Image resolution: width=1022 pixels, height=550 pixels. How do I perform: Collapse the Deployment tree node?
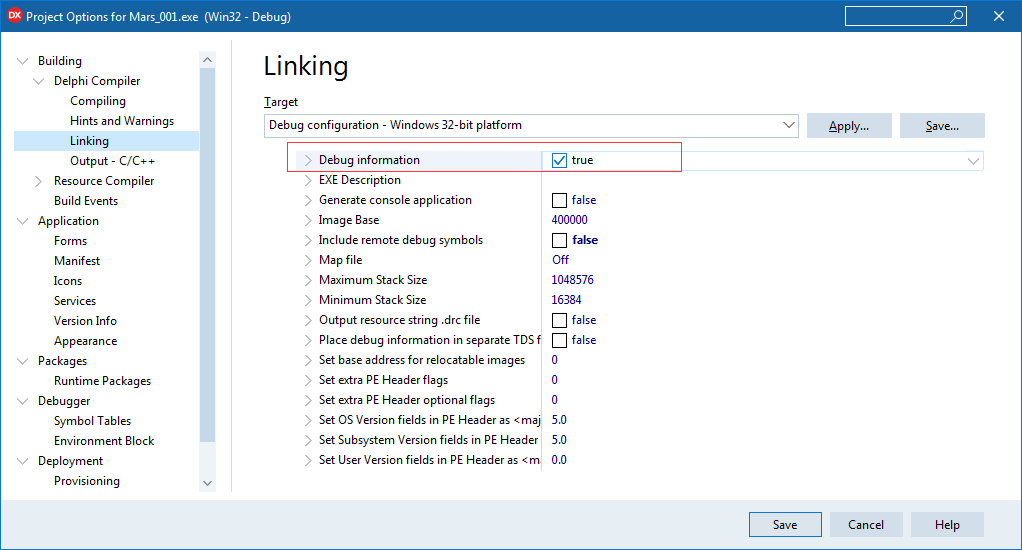click(23, 461)
